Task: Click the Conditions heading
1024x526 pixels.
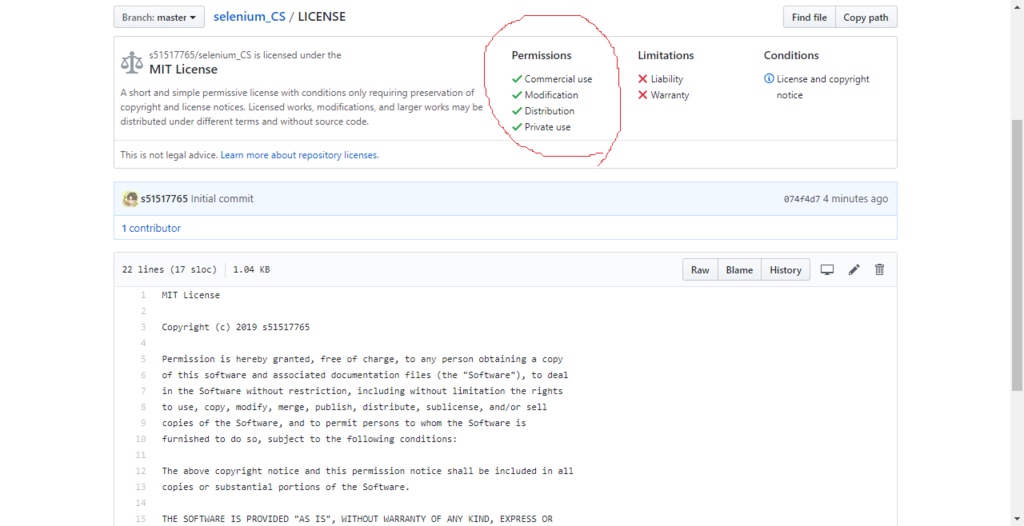Action: coord(791,56)
